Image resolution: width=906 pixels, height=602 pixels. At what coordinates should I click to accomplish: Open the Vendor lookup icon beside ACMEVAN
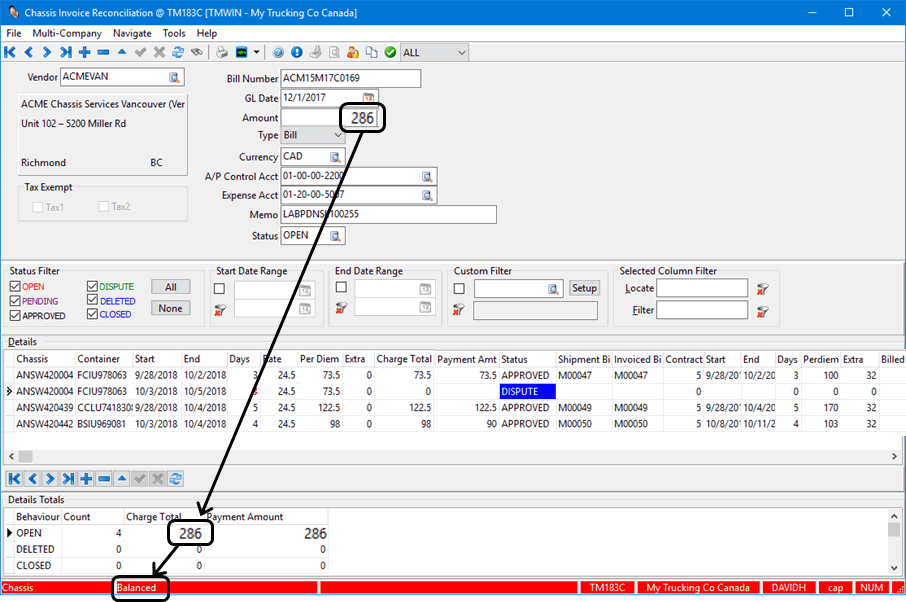(x=175, y=77)
